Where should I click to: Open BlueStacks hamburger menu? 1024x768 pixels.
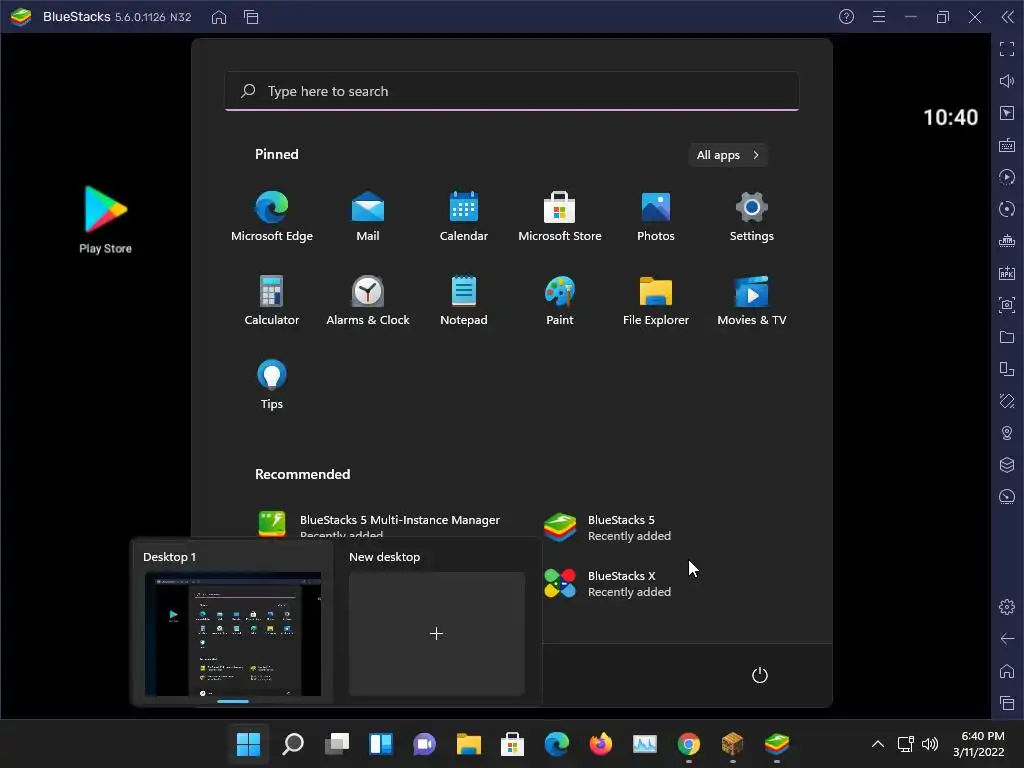coord(879,17)
